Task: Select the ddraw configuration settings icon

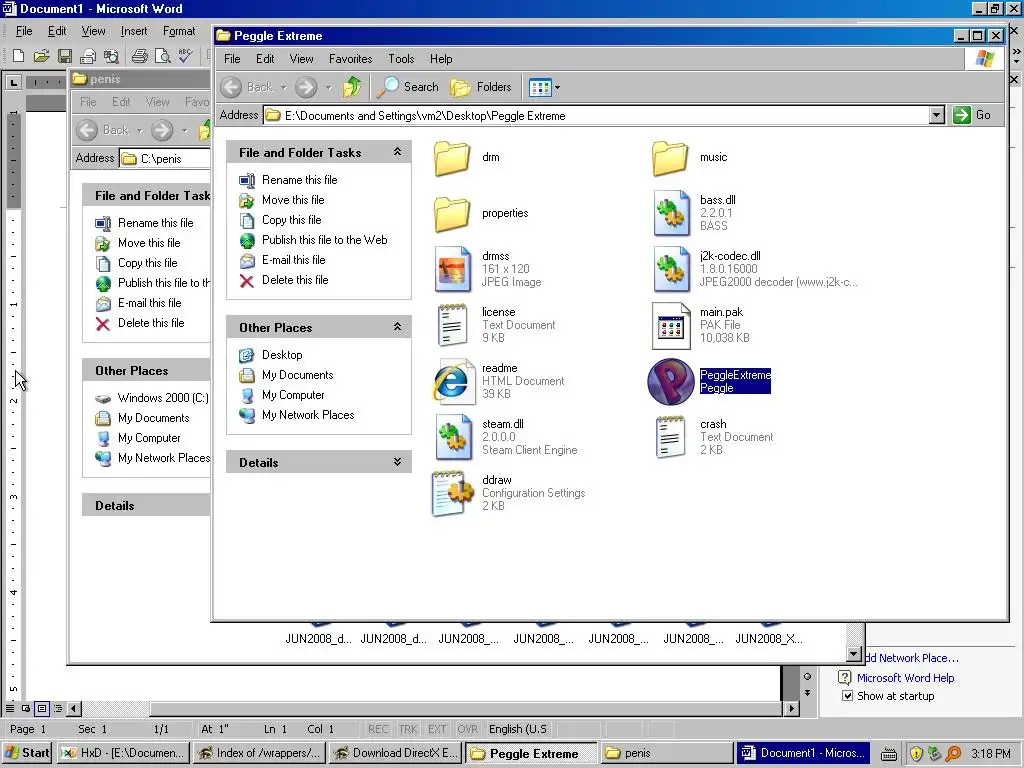Action: (453, 494)
